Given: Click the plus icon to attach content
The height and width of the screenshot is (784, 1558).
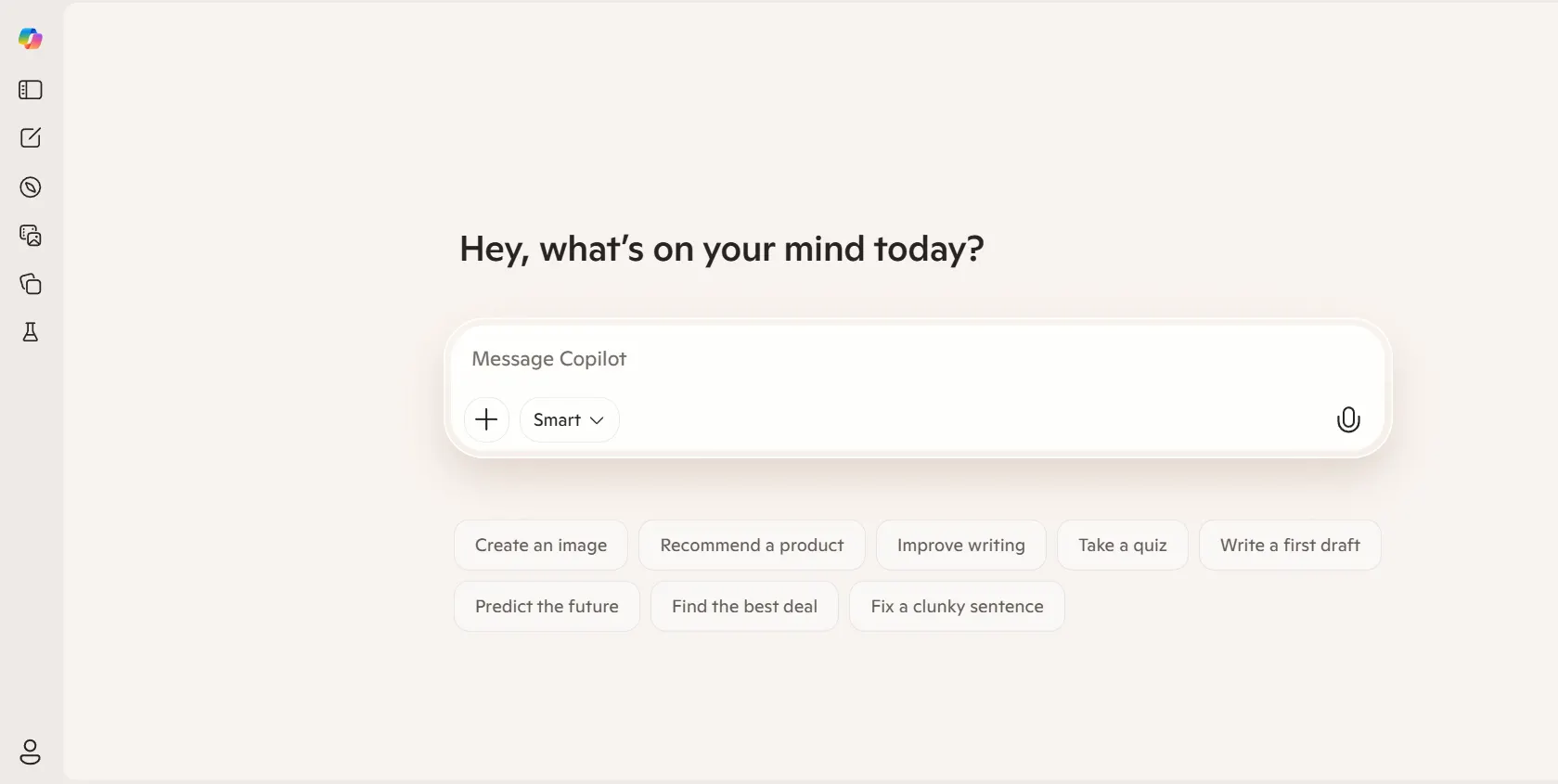Looking at the screenshot, I should [x=486, y=419].
